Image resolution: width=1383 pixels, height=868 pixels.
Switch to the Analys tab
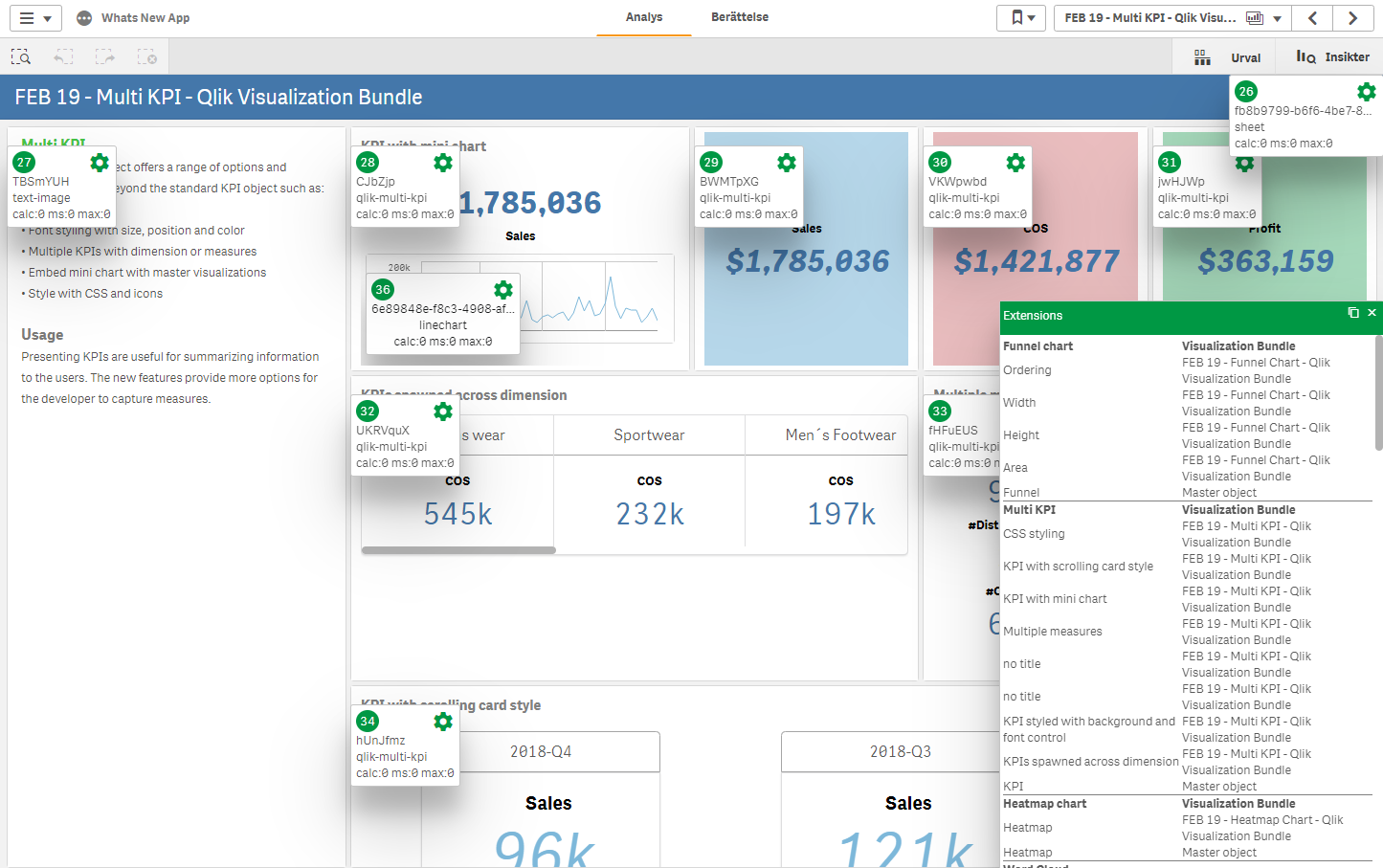click(644, 17)
